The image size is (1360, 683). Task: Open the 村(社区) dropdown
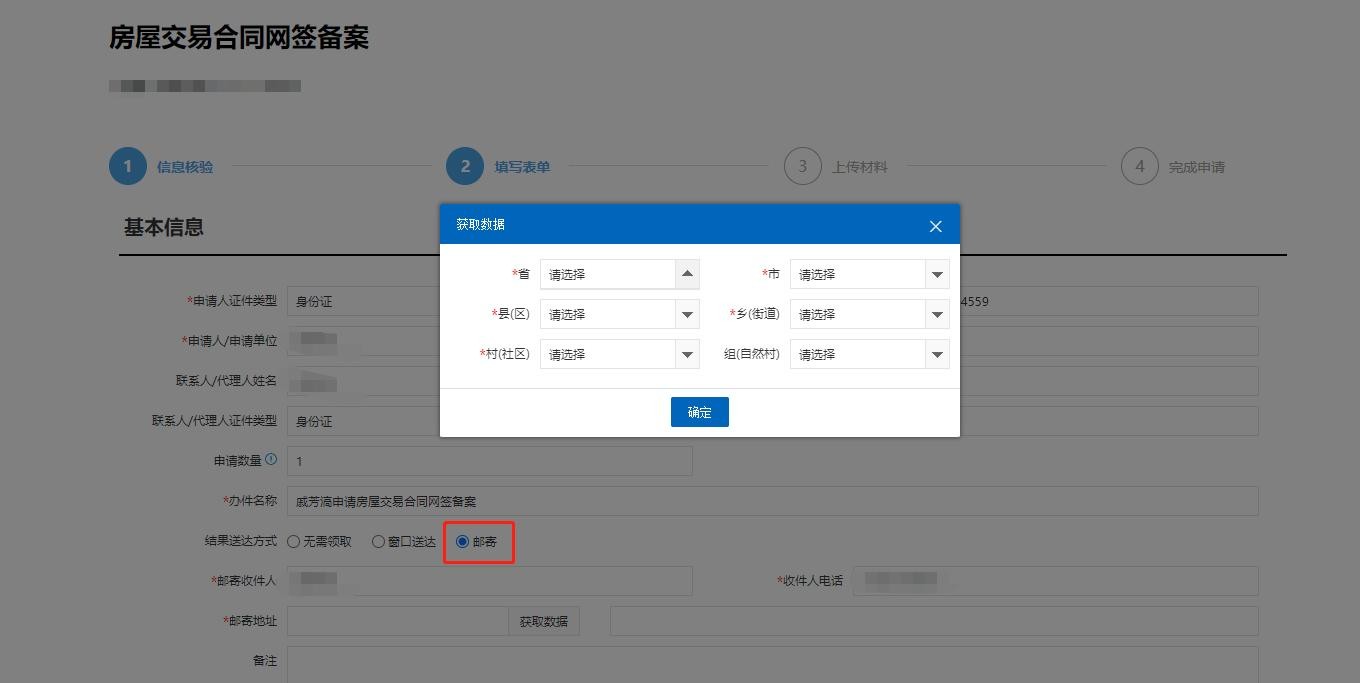(x=619, y=354)
